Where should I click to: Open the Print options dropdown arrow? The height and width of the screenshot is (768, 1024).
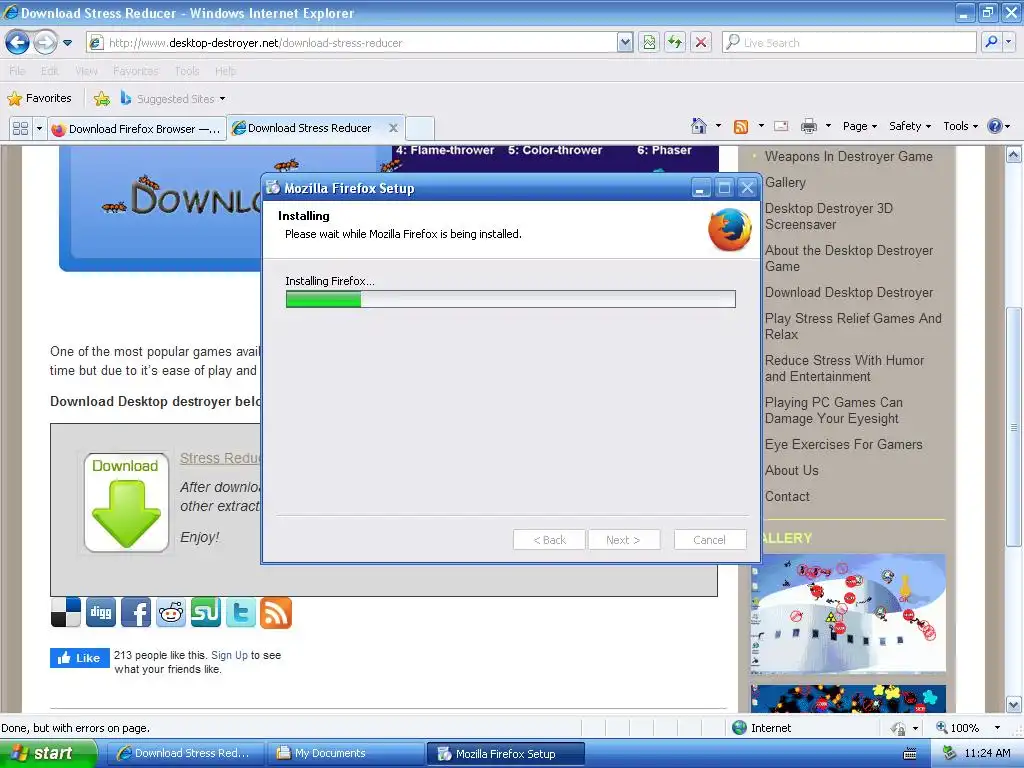pyautogui.click(x=828, y=126)
